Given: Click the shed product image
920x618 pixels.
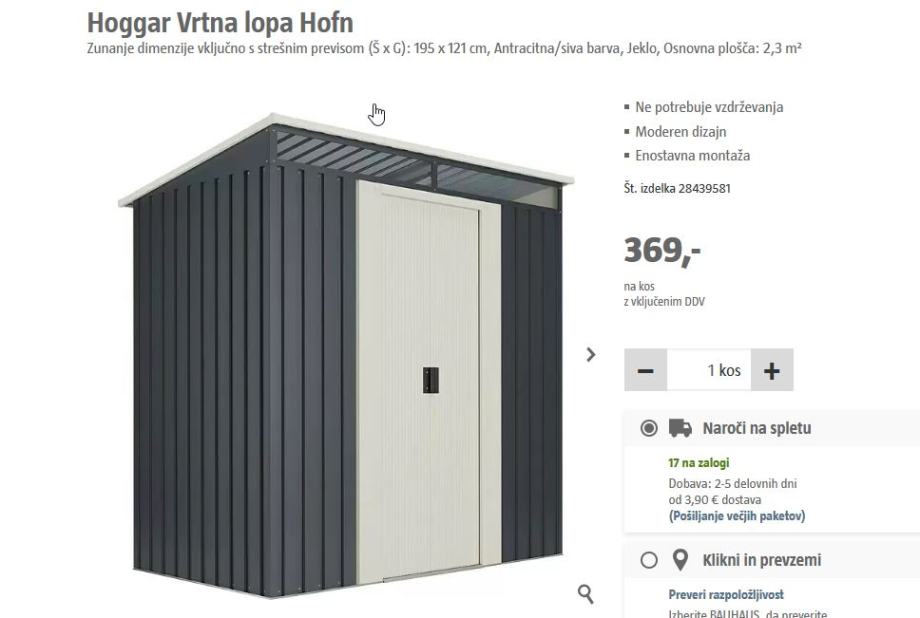Looking at the screenshot, I should click(346, 355).
